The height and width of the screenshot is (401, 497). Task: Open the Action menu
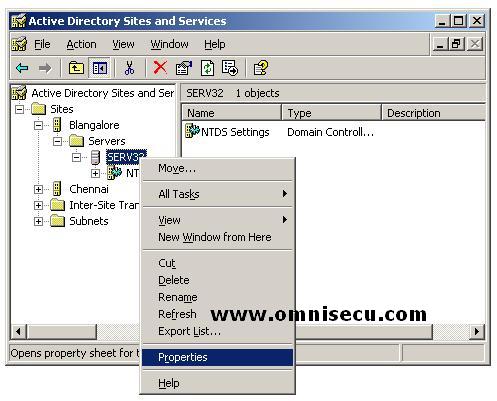[x=81, y=44]
